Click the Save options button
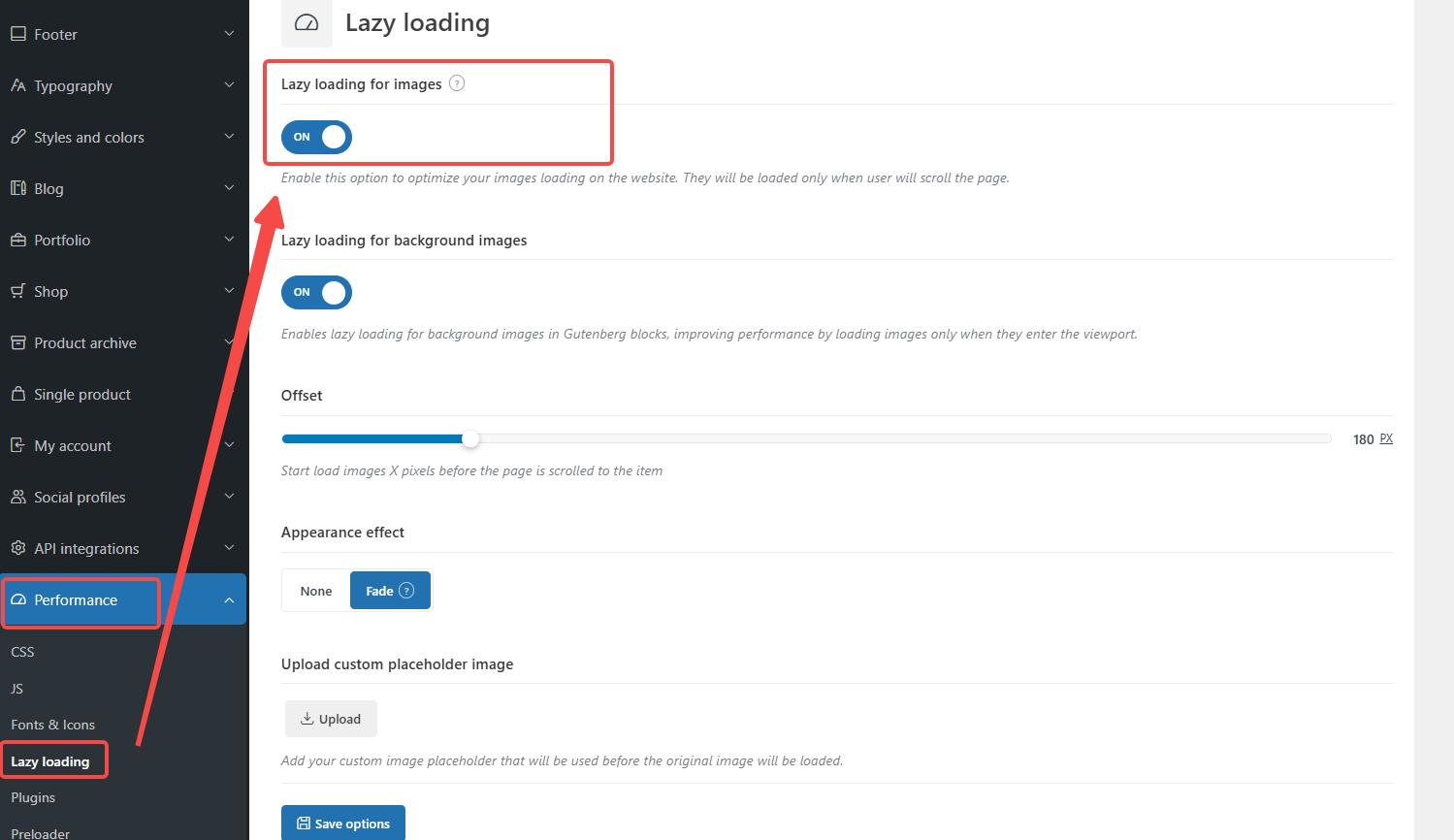This screenshot has height=840, width=1454. [x=343, y=824]
